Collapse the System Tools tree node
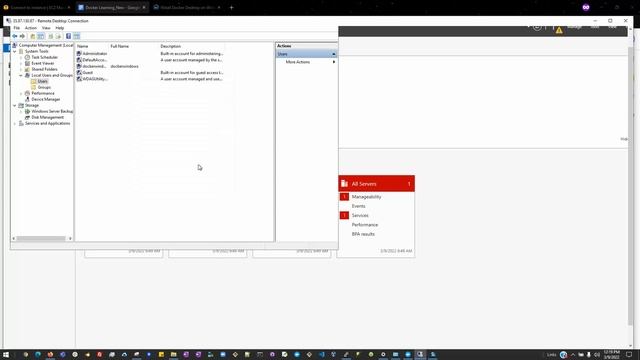The height and width of the screenshot is (360, 640). [15, 51]
